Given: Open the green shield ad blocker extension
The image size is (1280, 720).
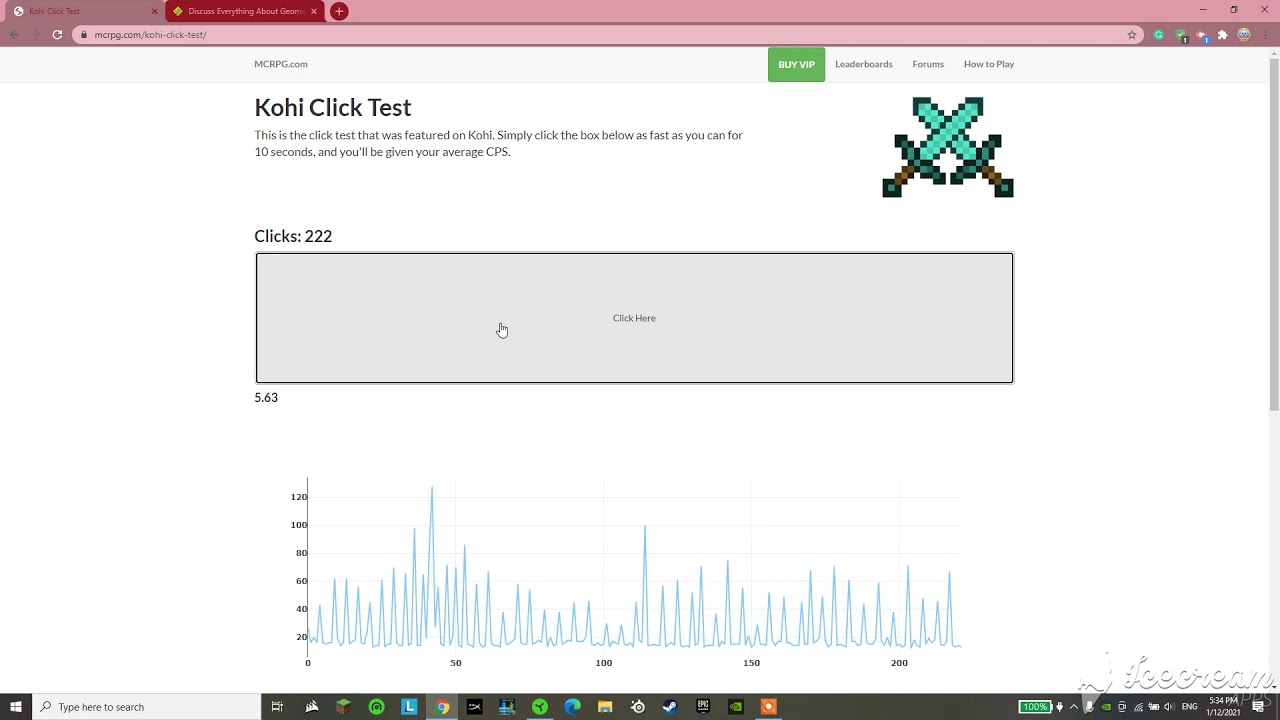Looking at the screenshot, I should (1181, 35).
